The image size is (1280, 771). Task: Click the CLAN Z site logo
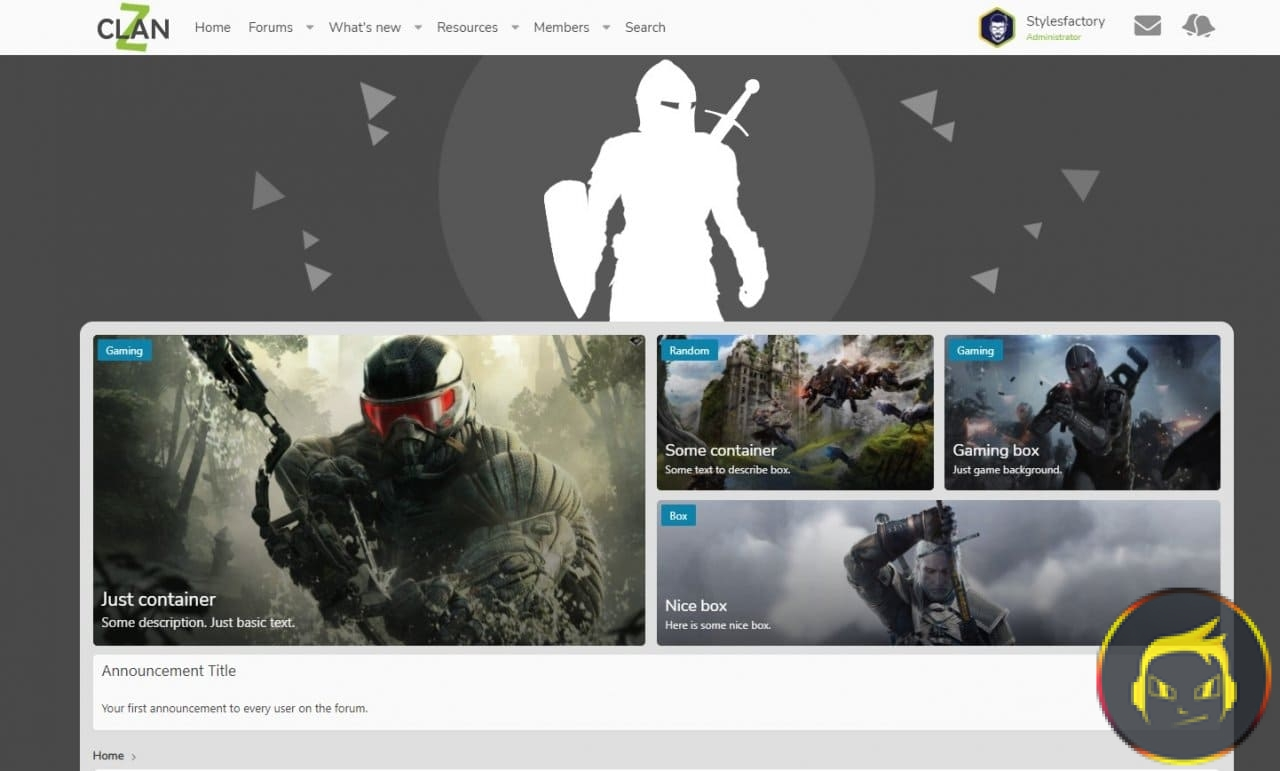click(133, 27)
